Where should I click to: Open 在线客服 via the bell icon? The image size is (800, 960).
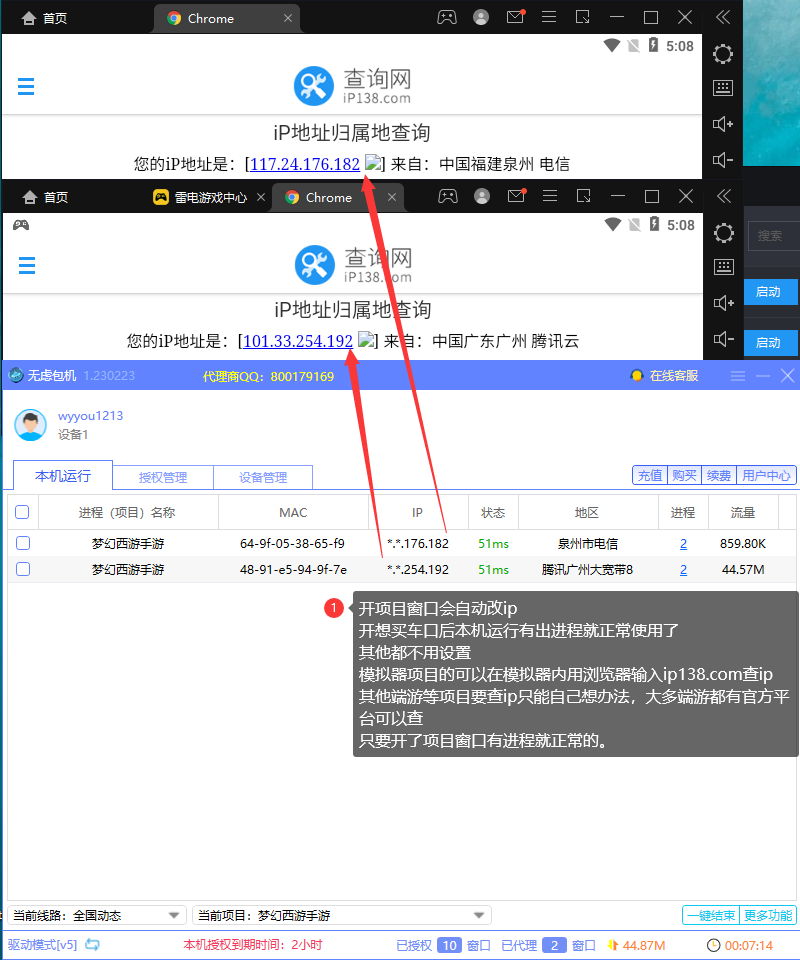[637, 375]
